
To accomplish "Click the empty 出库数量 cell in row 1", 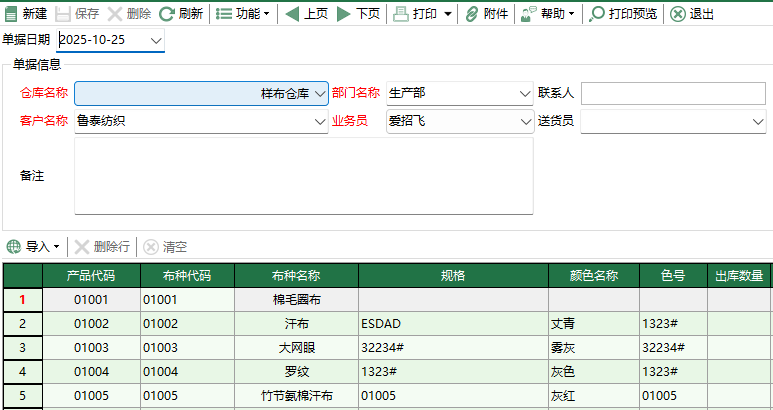I will pos(739,300).
